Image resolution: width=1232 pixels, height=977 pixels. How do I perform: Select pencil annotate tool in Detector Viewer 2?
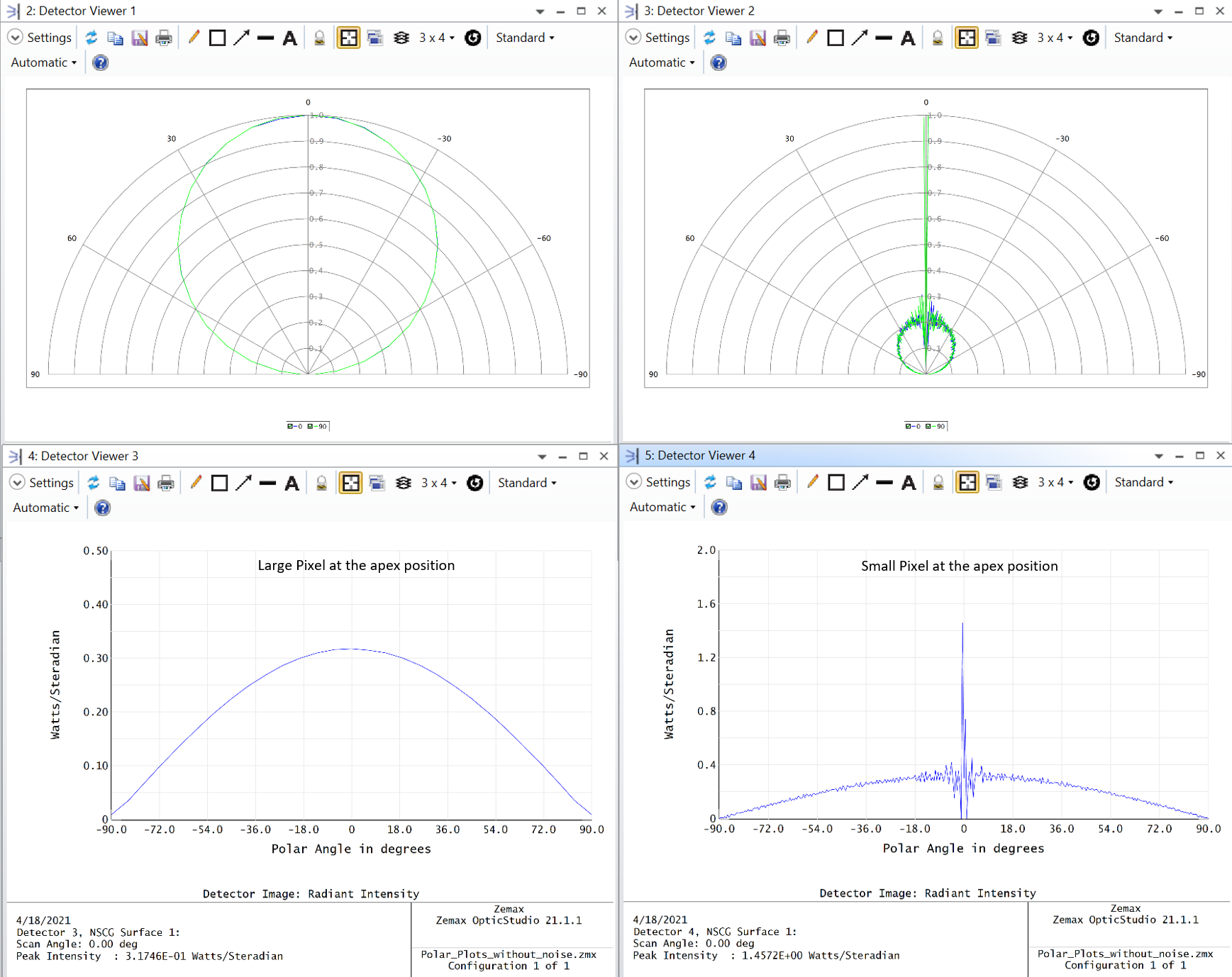point(812,38)
